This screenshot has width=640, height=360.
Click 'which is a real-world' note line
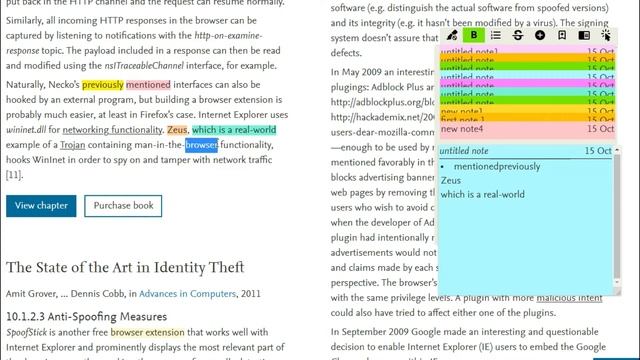[482, 194]
